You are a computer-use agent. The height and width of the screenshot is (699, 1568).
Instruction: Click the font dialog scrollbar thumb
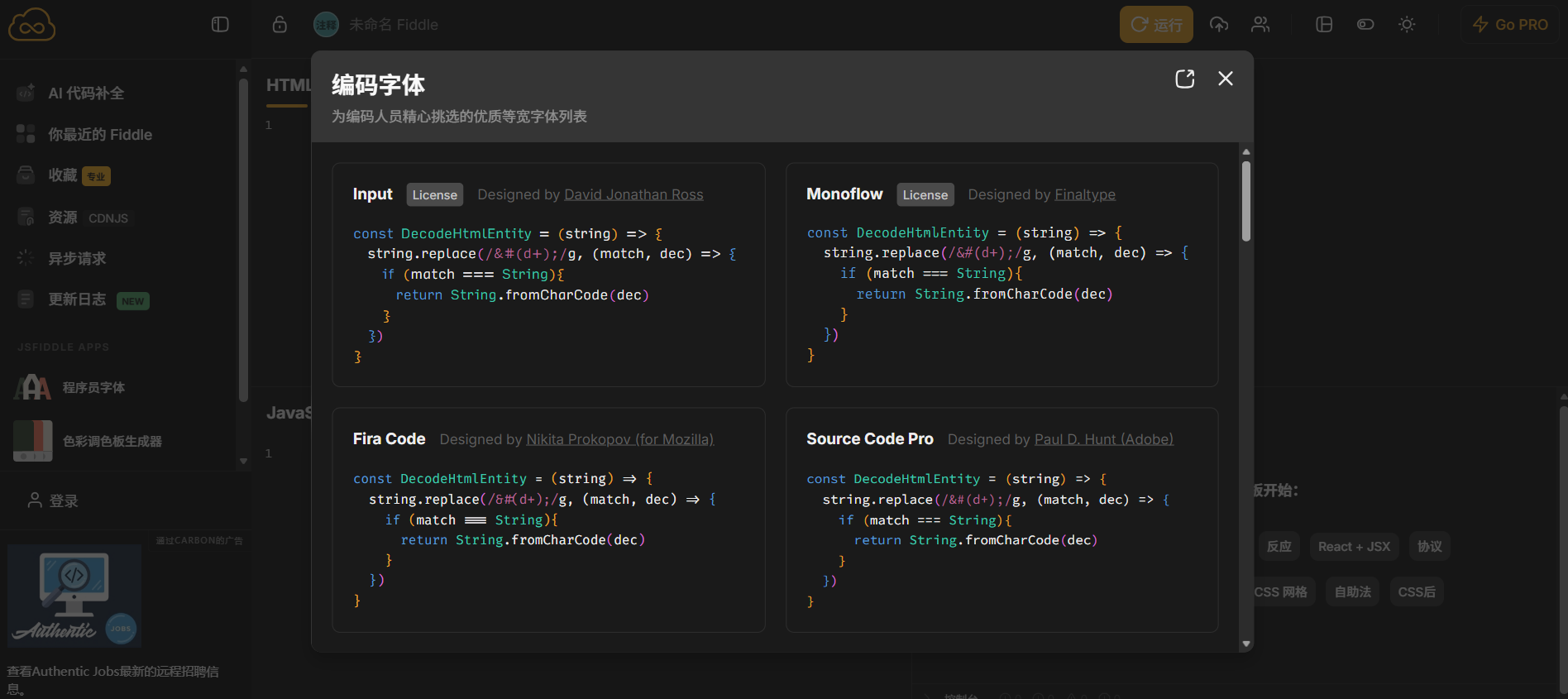point(1246,201)
